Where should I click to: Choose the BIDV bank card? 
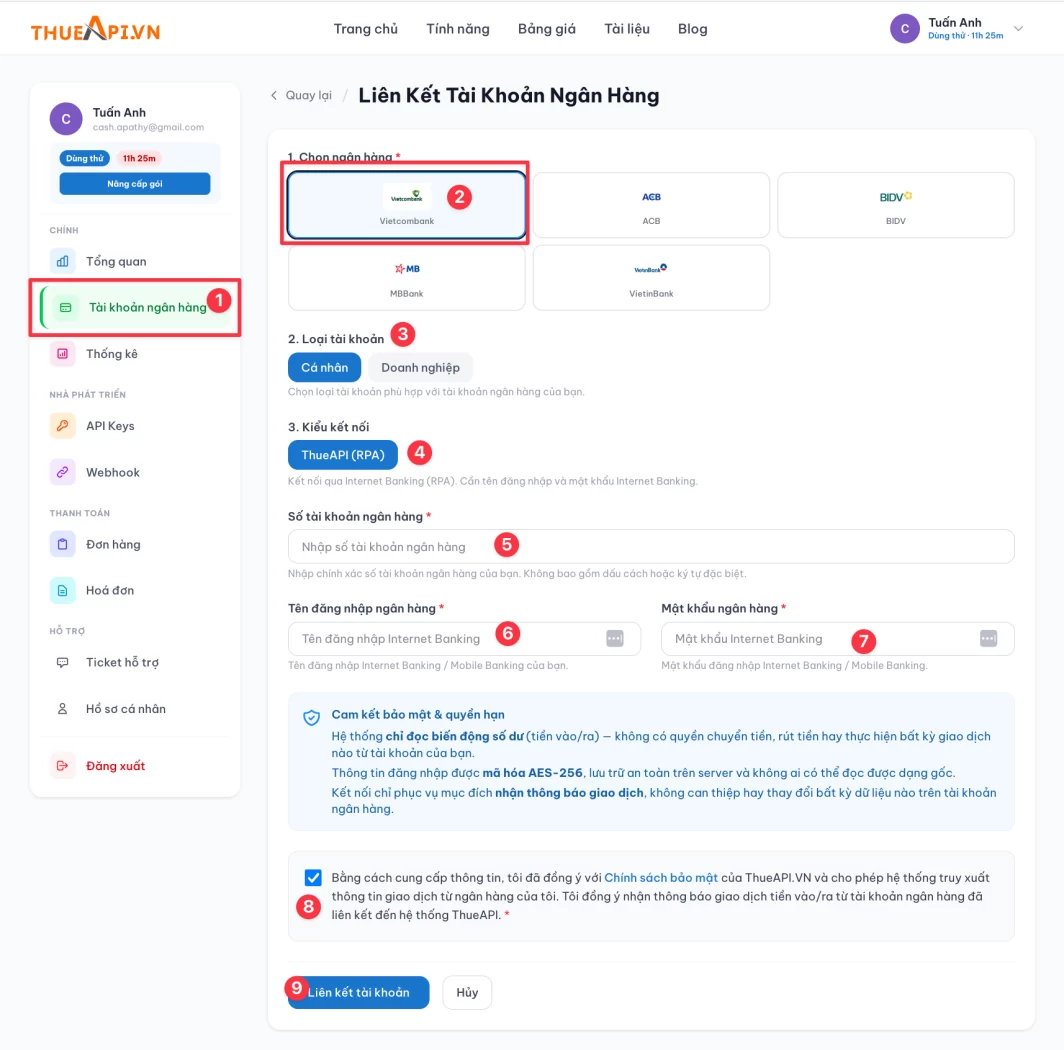click(895, 205)
